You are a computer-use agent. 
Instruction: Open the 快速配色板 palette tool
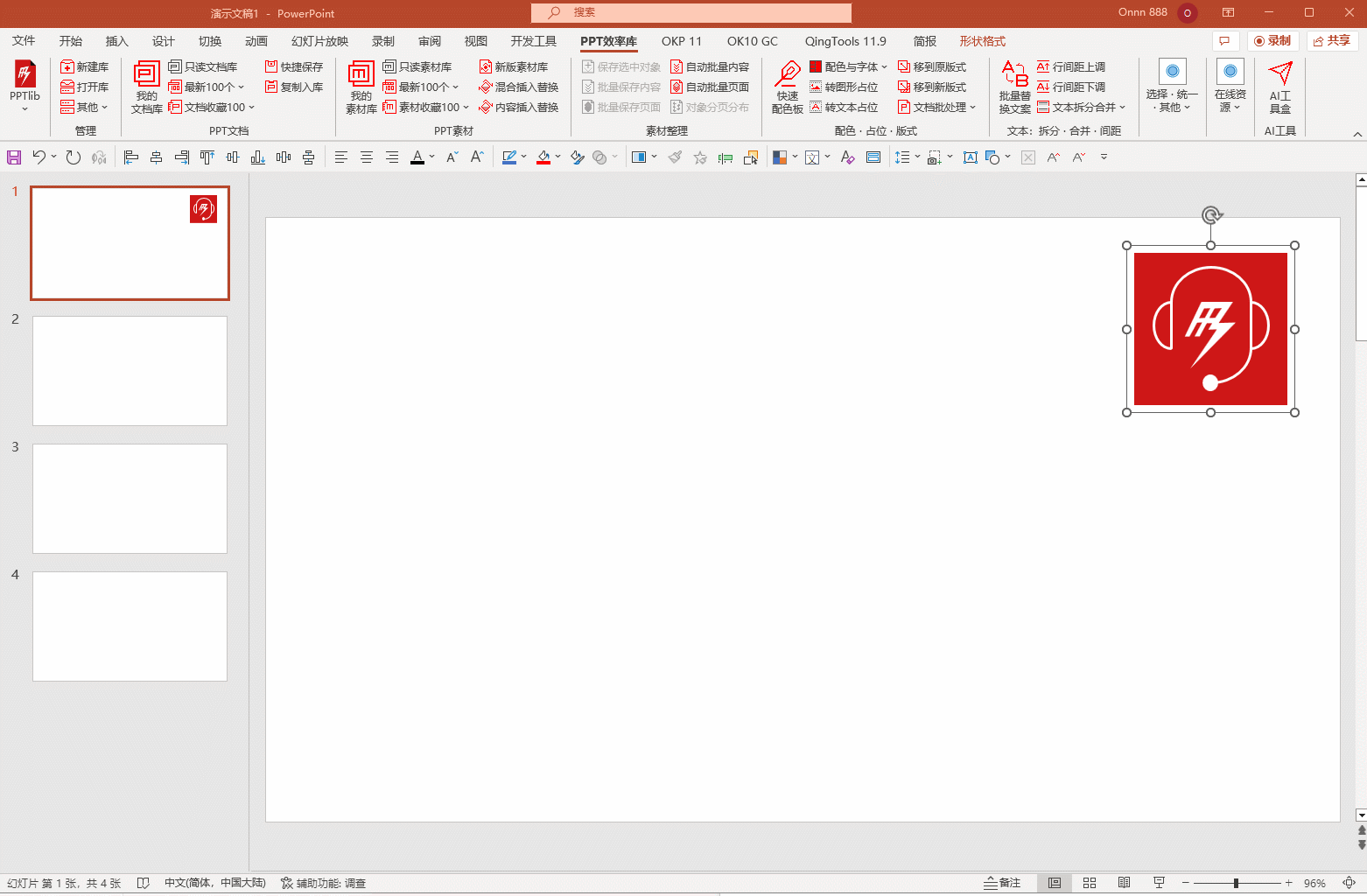pyautogui.click(x=787, y=87)
